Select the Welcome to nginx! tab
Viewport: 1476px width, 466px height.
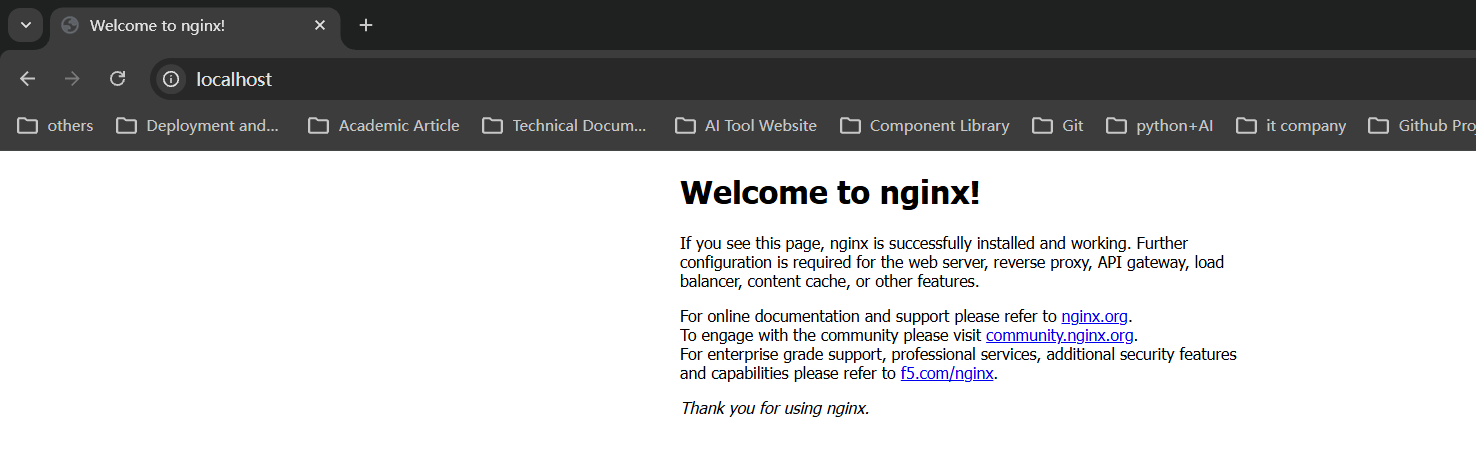pyautogui.click(x=195, y=26)
